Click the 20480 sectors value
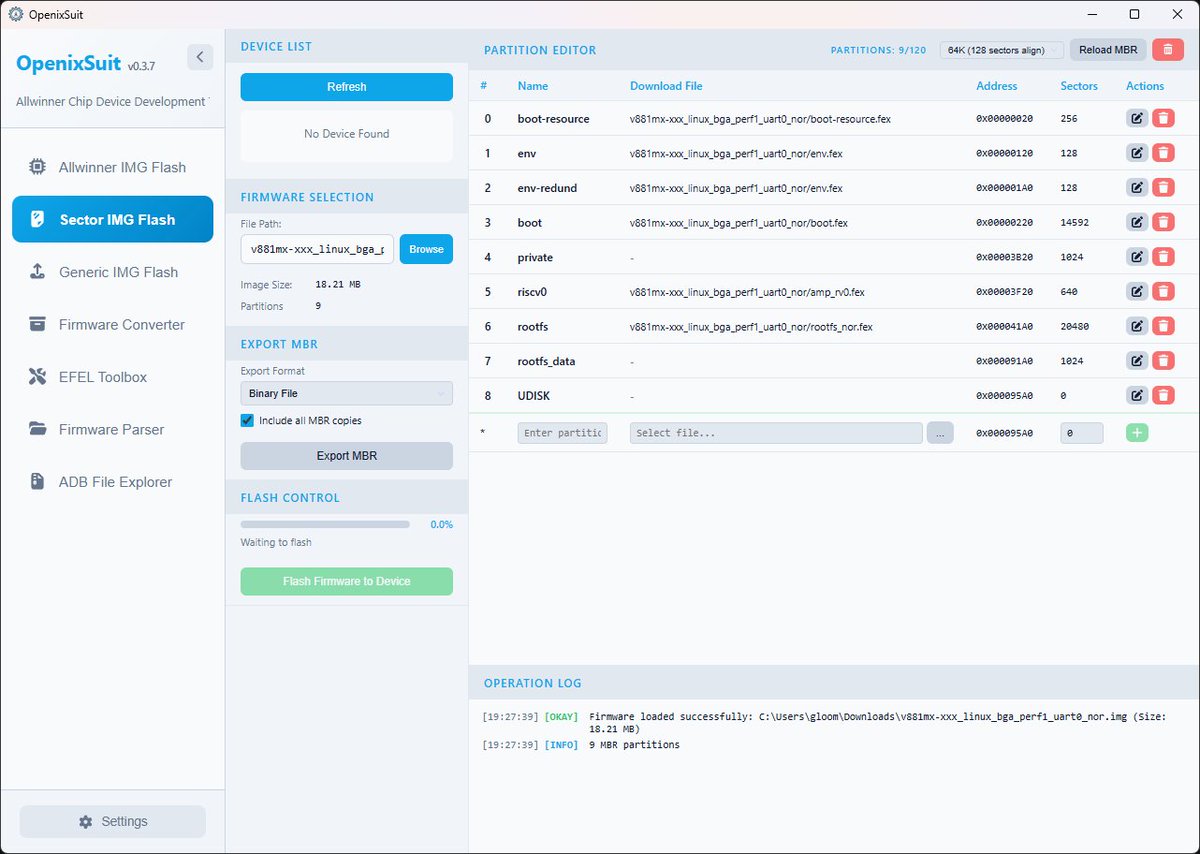The height and width of the screenshot is (854, 1200). (1076, 327)
